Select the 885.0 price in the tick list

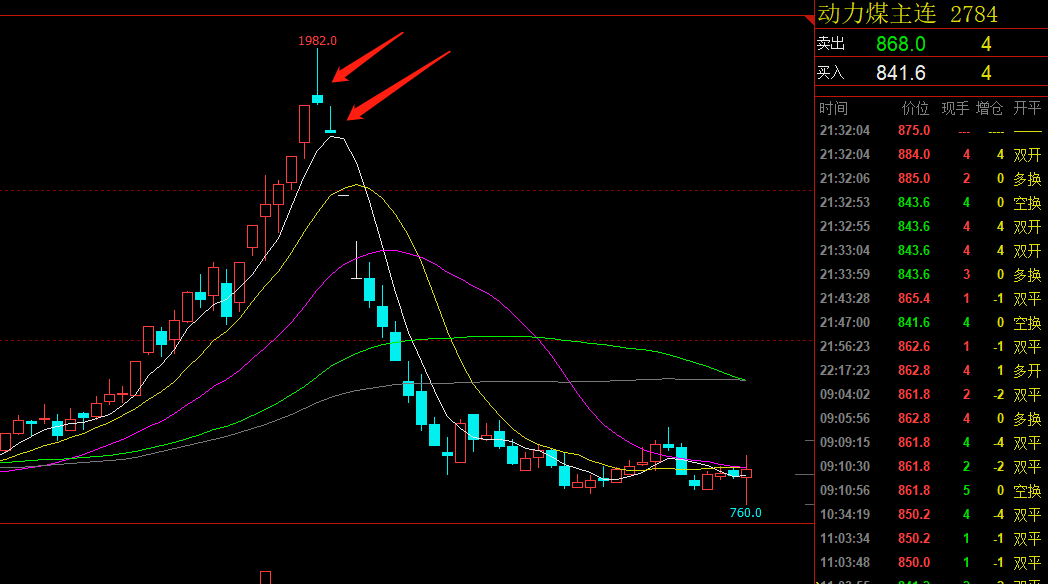click(x=914, y=178)
